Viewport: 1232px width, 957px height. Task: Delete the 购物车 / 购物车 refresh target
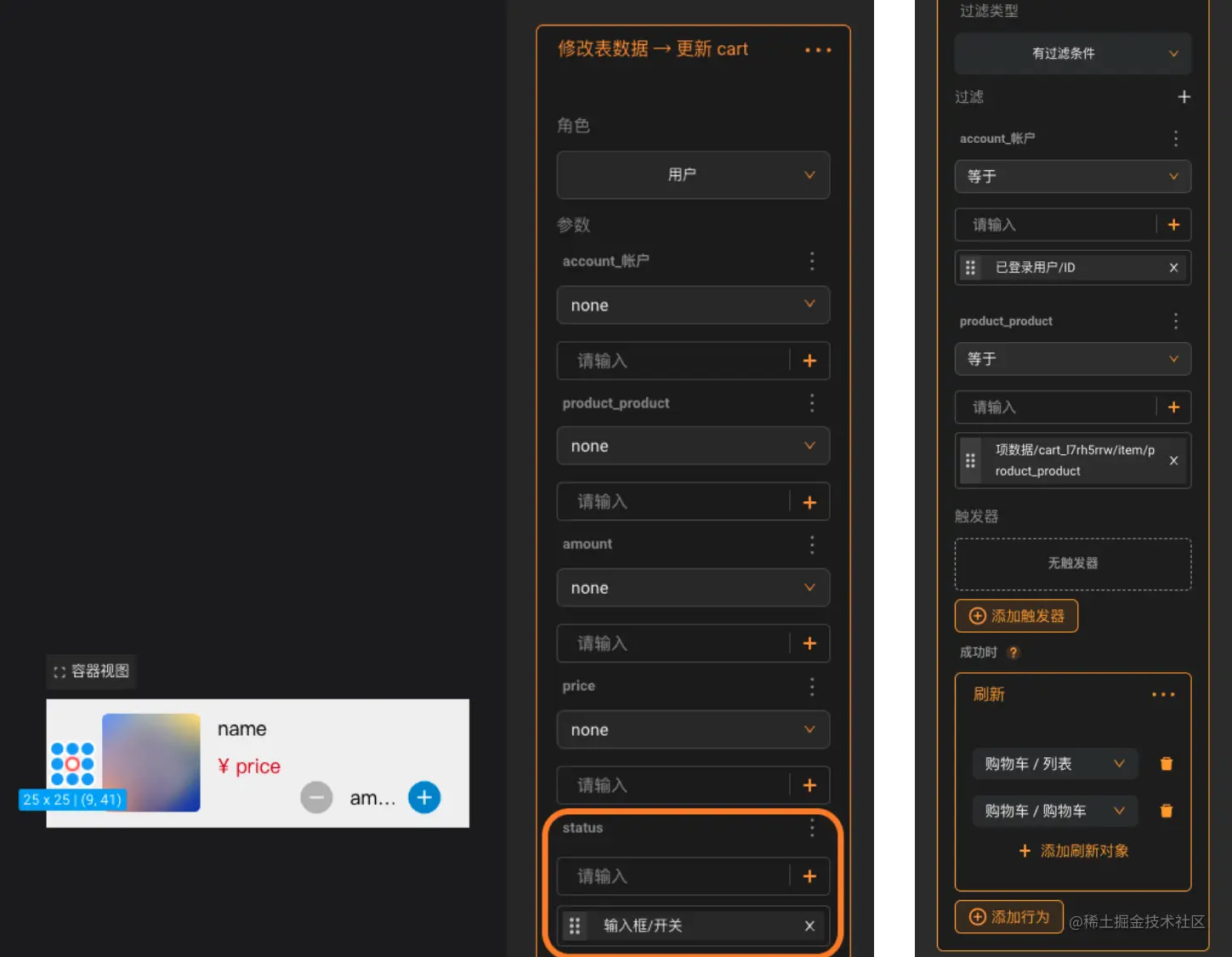coord(1167,811)
